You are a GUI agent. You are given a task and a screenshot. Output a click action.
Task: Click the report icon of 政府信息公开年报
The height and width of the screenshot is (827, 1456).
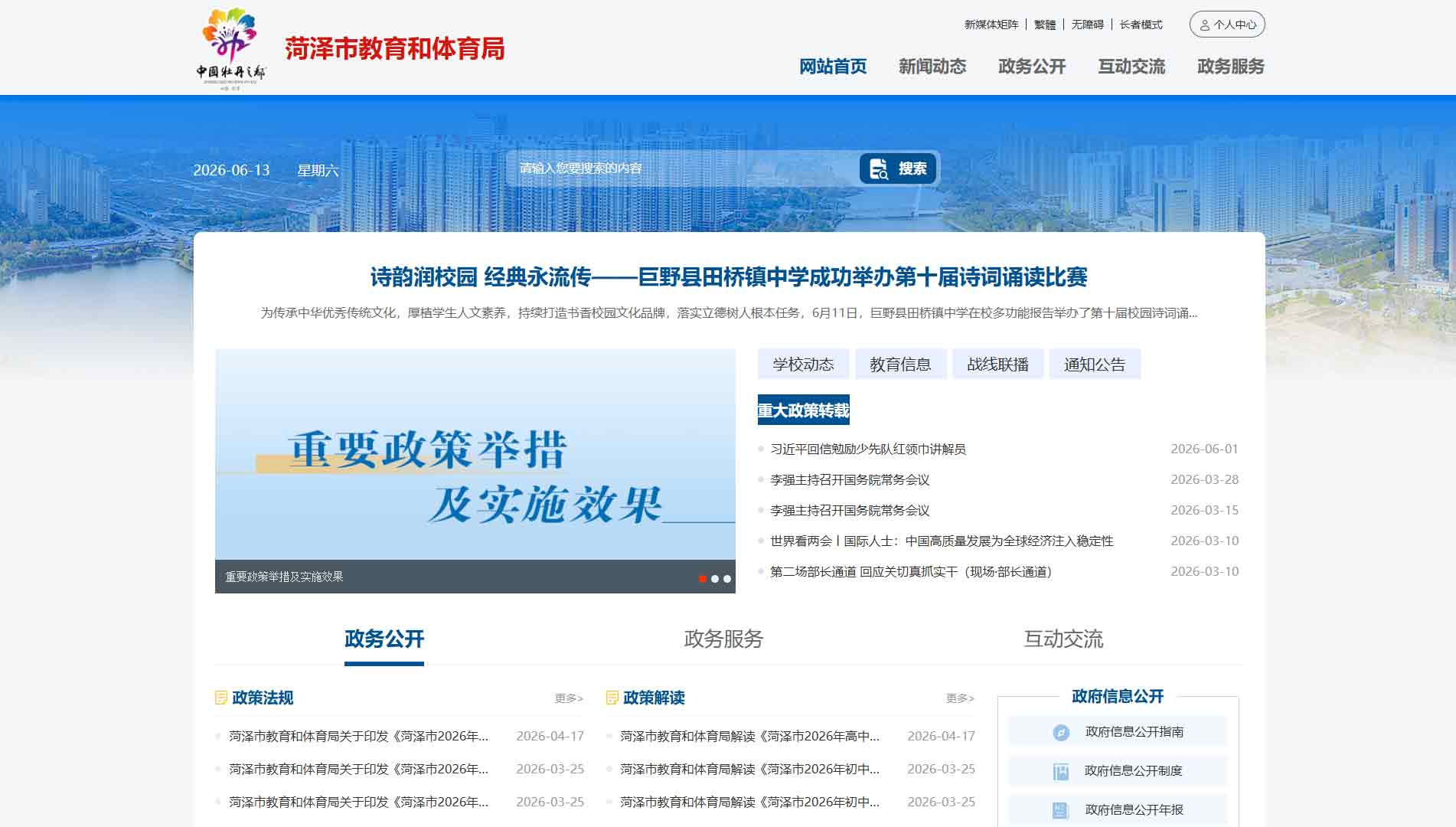click(1061, 810)
